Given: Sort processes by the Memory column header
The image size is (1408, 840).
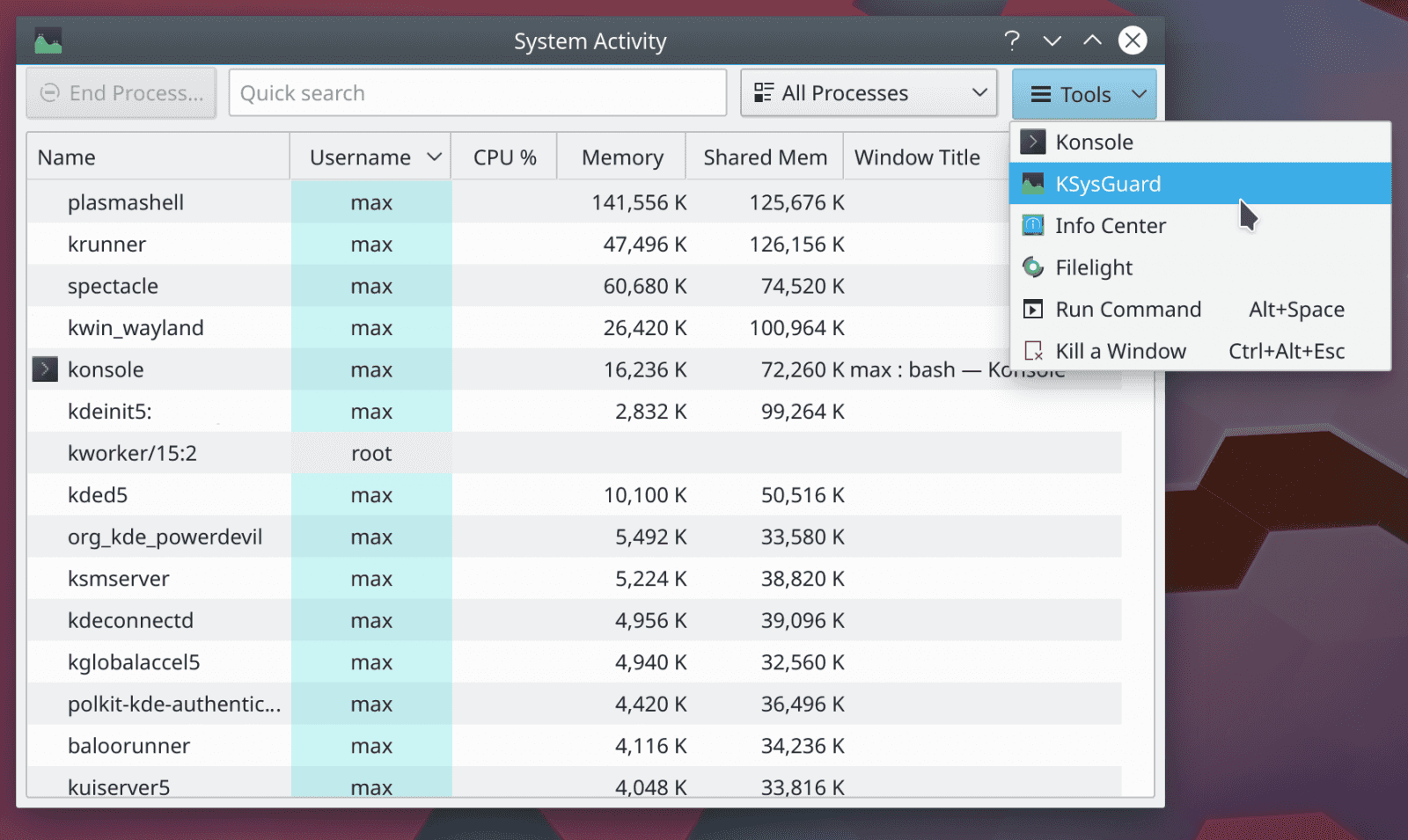Looking at the screenshot, I should 621,156.
